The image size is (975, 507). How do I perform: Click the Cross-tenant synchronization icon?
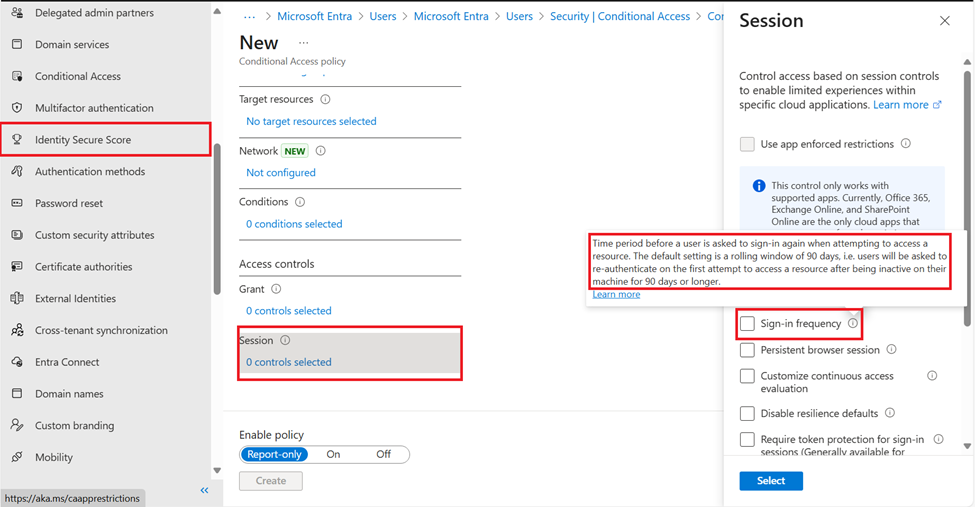point(17,330)
